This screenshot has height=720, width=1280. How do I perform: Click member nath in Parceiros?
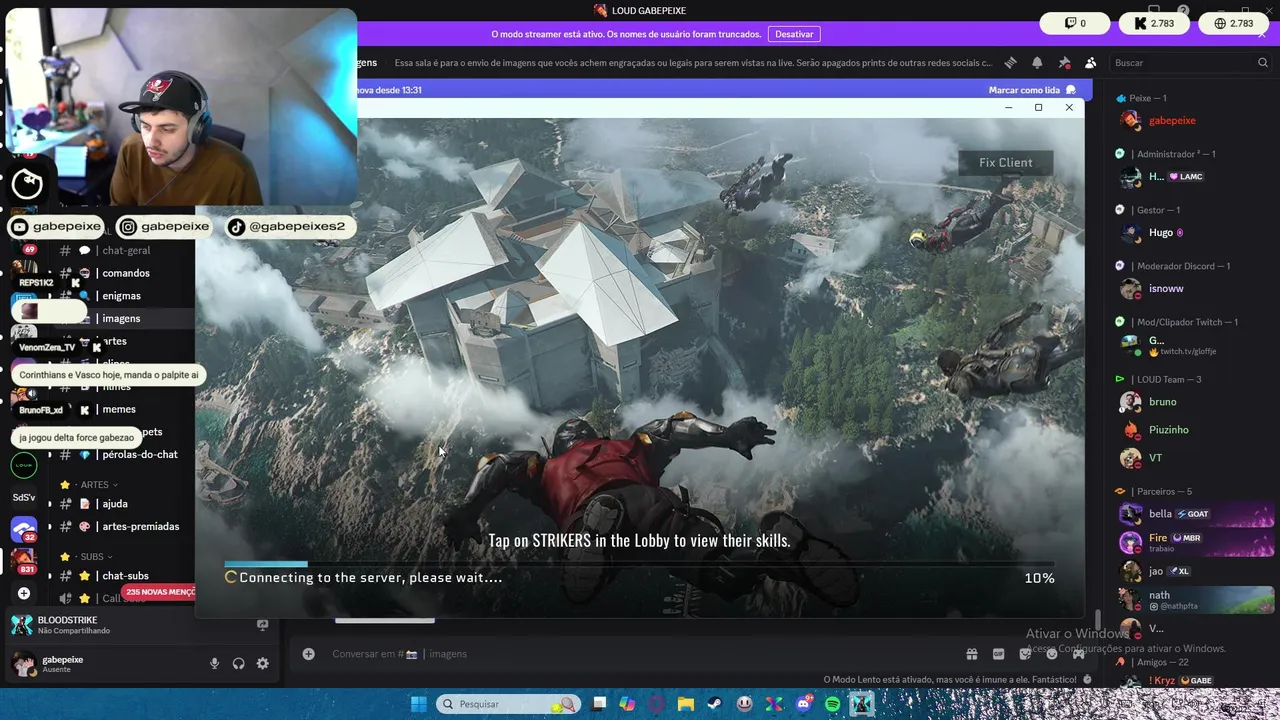1194,599
